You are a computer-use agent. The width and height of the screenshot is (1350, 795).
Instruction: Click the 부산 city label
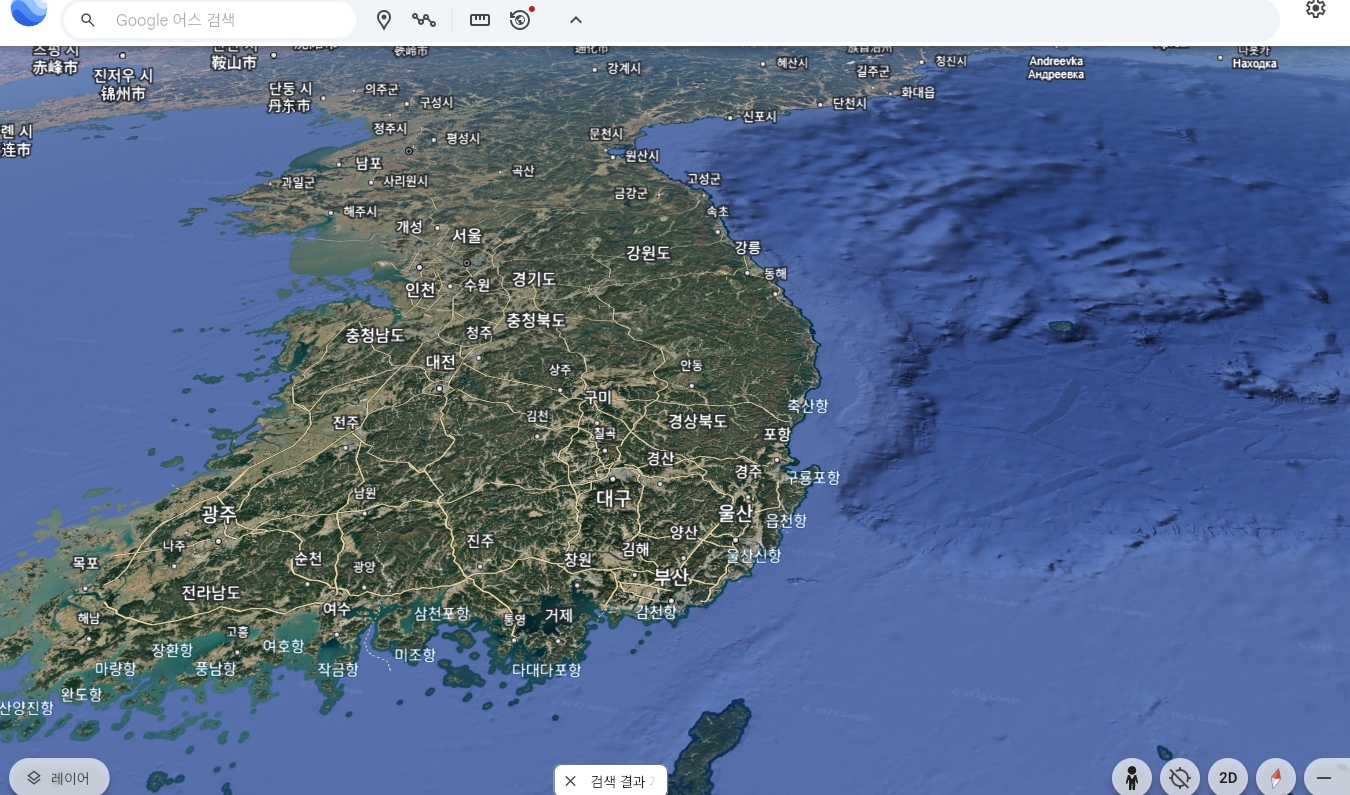click(671, 577)
